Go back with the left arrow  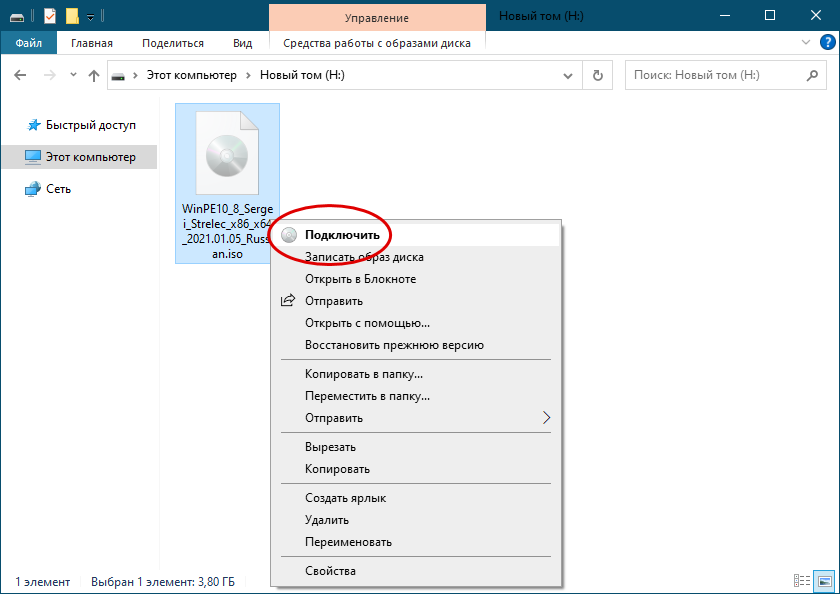click(x=20, y=75)
